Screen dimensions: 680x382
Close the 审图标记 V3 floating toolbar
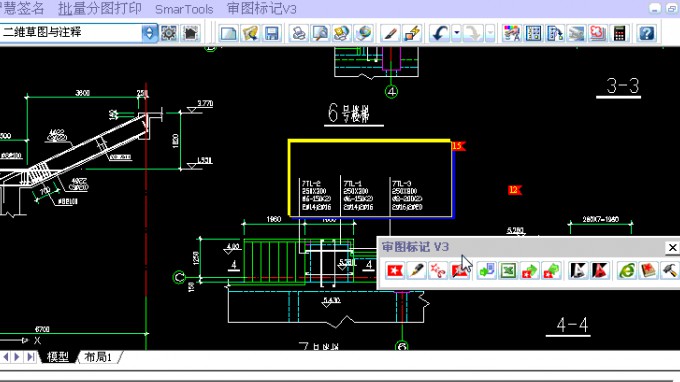(672, 248)
